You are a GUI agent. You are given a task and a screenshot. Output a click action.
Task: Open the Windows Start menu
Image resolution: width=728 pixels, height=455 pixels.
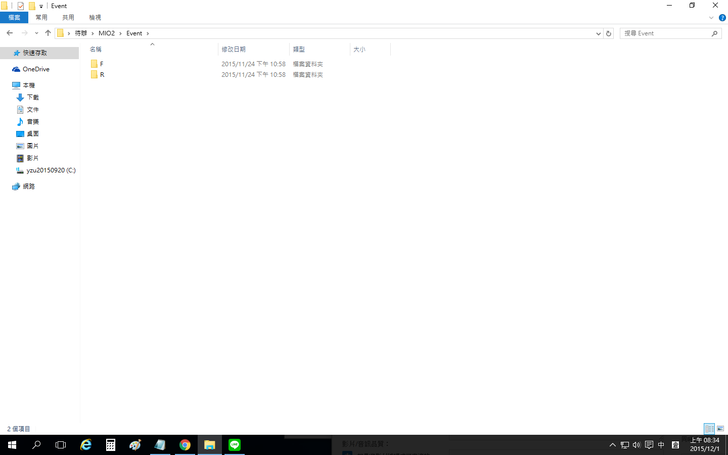[12, 445]
